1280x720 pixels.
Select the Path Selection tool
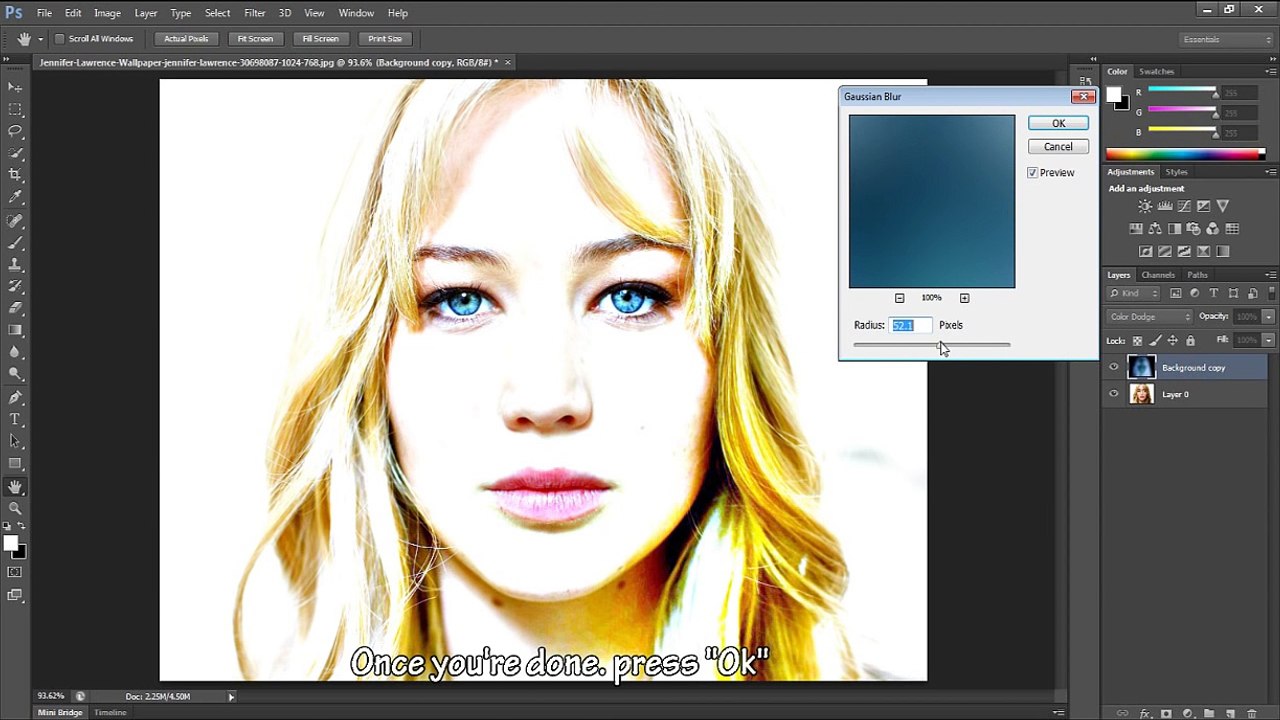tap(15, 442)
